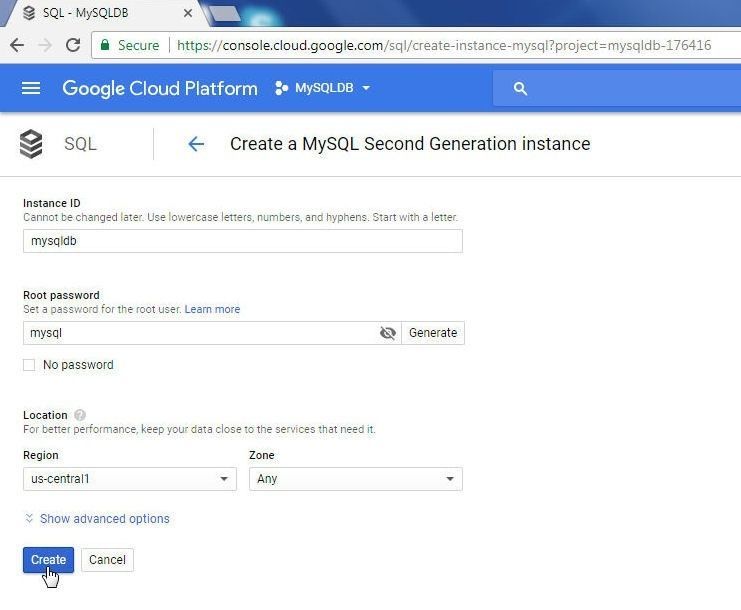Viewport: 741px width, 610px height.
Task: Click the Generate password button
Action: pyautogui.click(x=433, y=333)
